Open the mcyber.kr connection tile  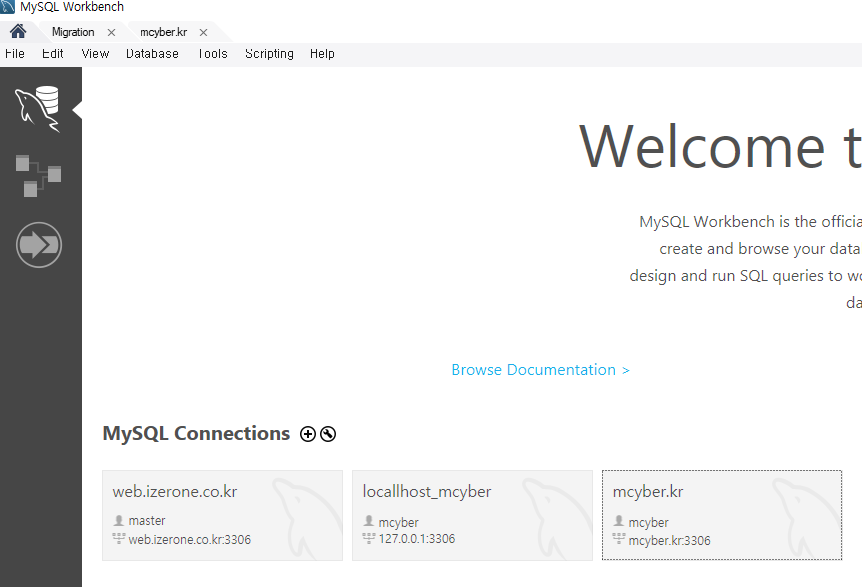(x=722, y=516)
